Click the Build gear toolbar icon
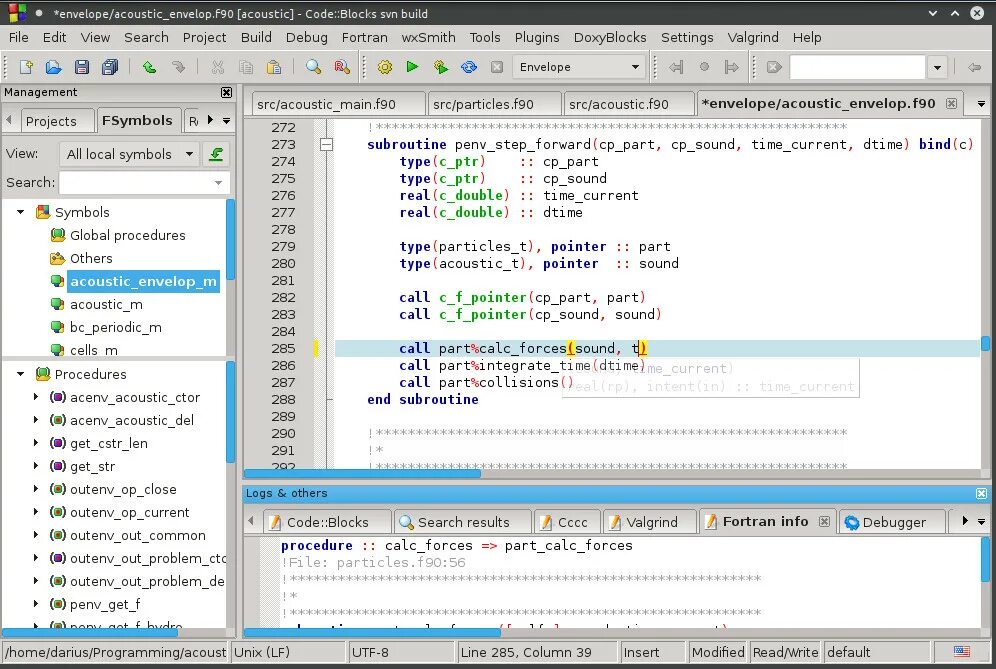The width and height of the screenshot is (996, 669). (385, 67)
